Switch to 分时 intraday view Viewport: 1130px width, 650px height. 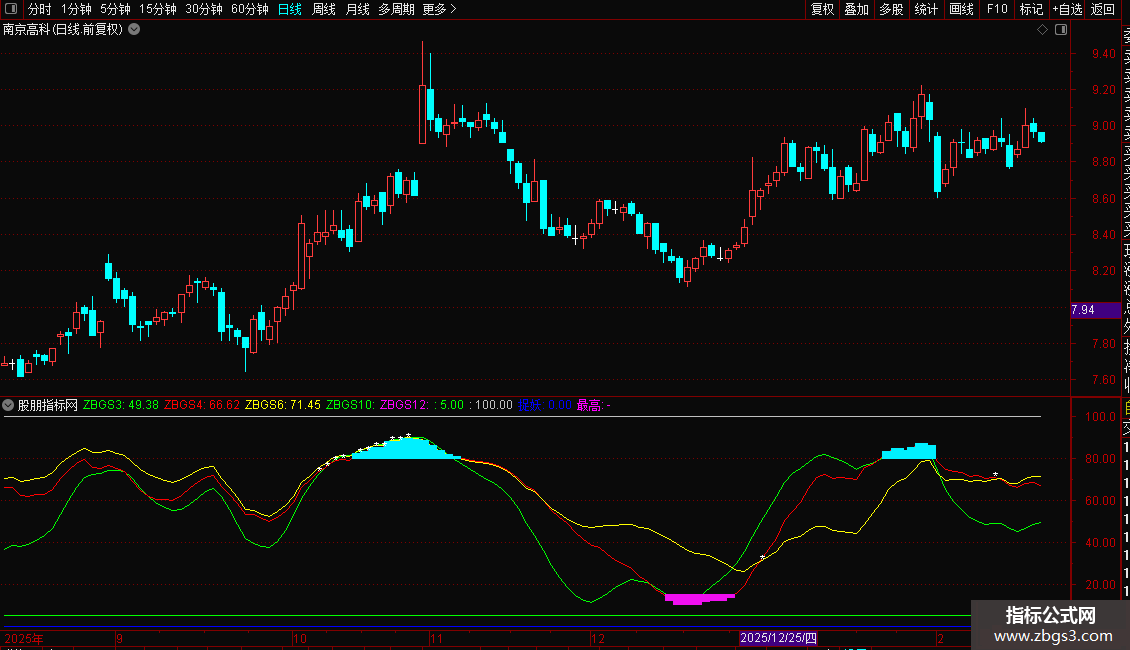pyautogui.click(x=40, y=10)
